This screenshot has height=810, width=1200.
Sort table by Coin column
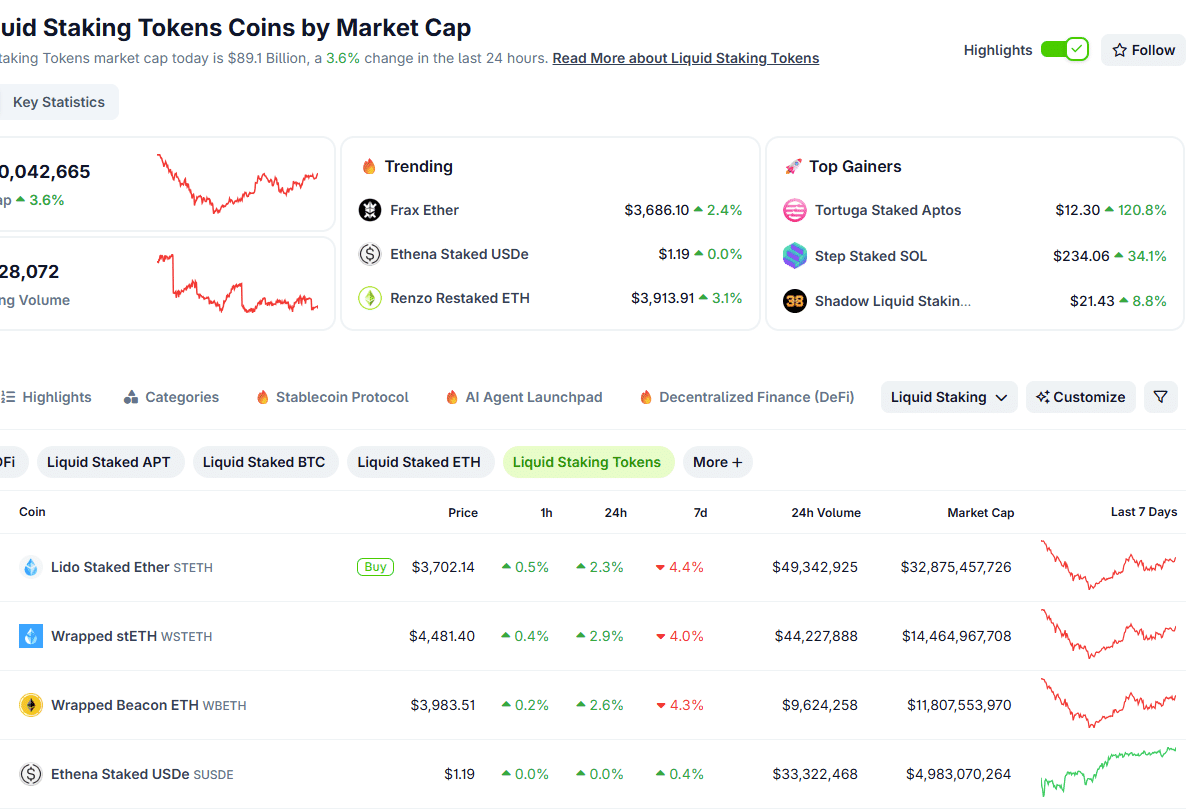(32, 512)
